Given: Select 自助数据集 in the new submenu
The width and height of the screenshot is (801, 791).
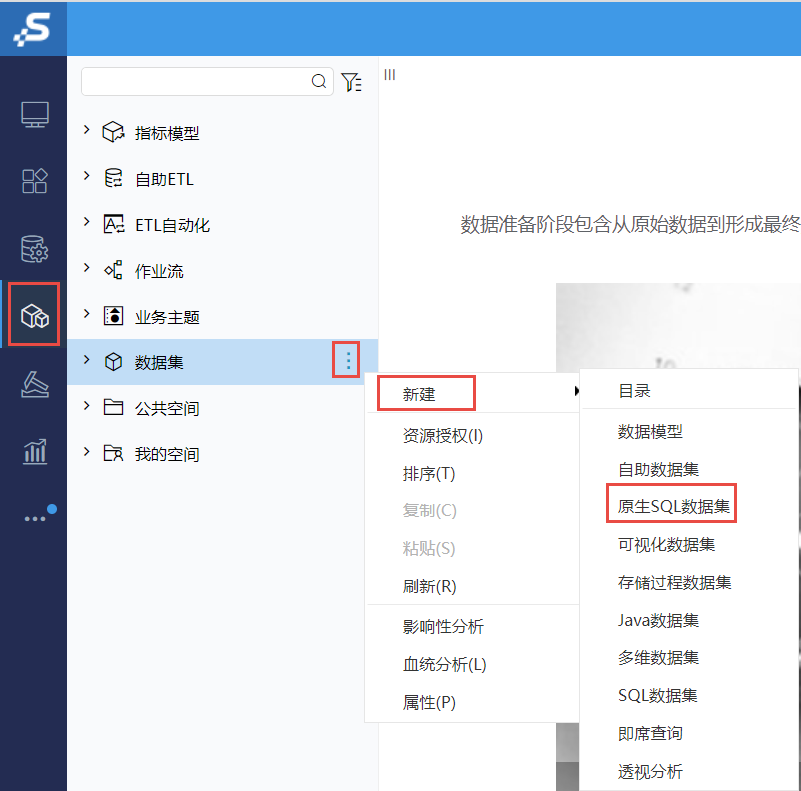Looking at the screenshot, I should [x=658, y=469].
